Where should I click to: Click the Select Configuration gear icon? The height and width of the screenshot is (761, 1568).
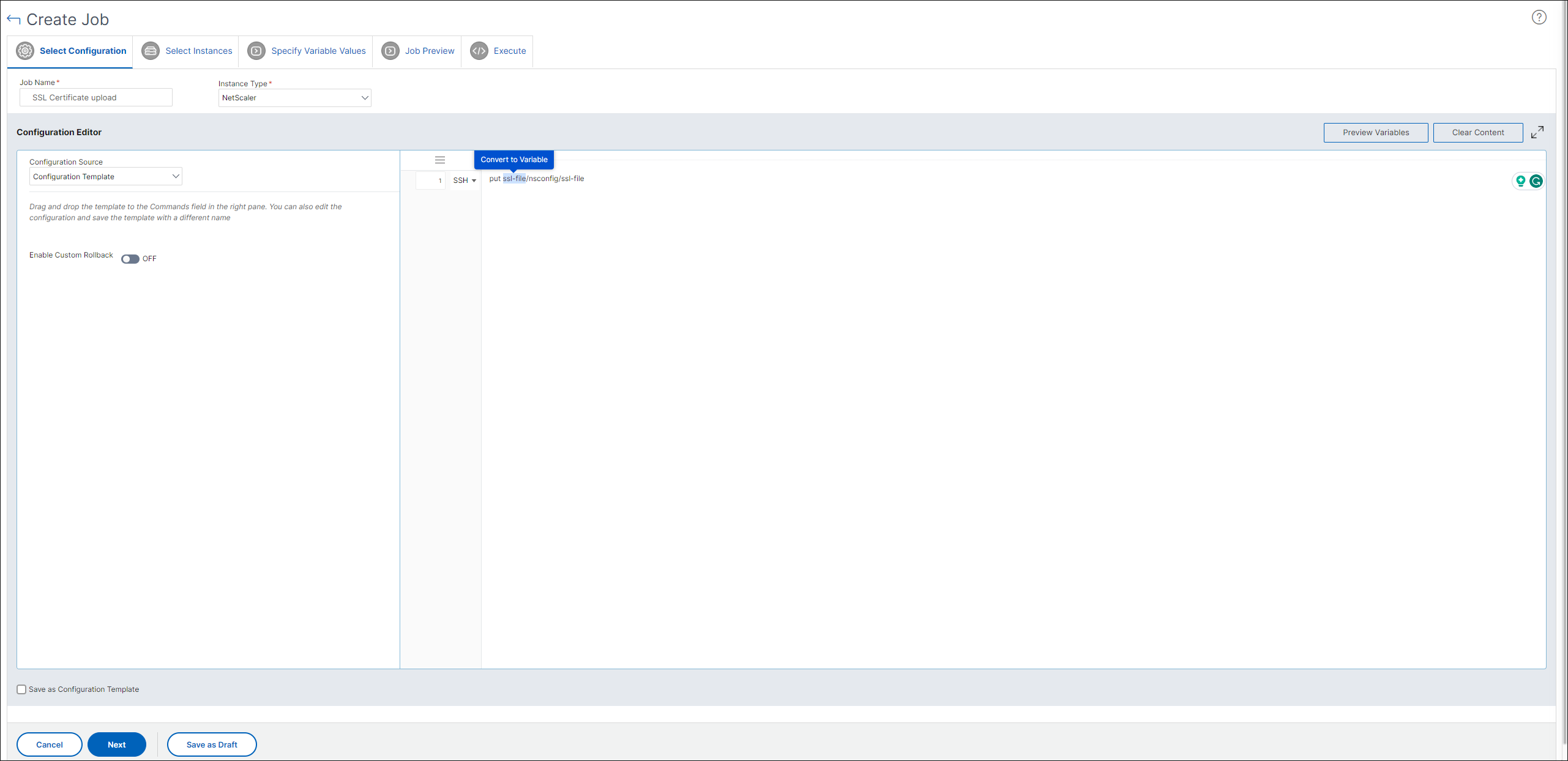25,51
